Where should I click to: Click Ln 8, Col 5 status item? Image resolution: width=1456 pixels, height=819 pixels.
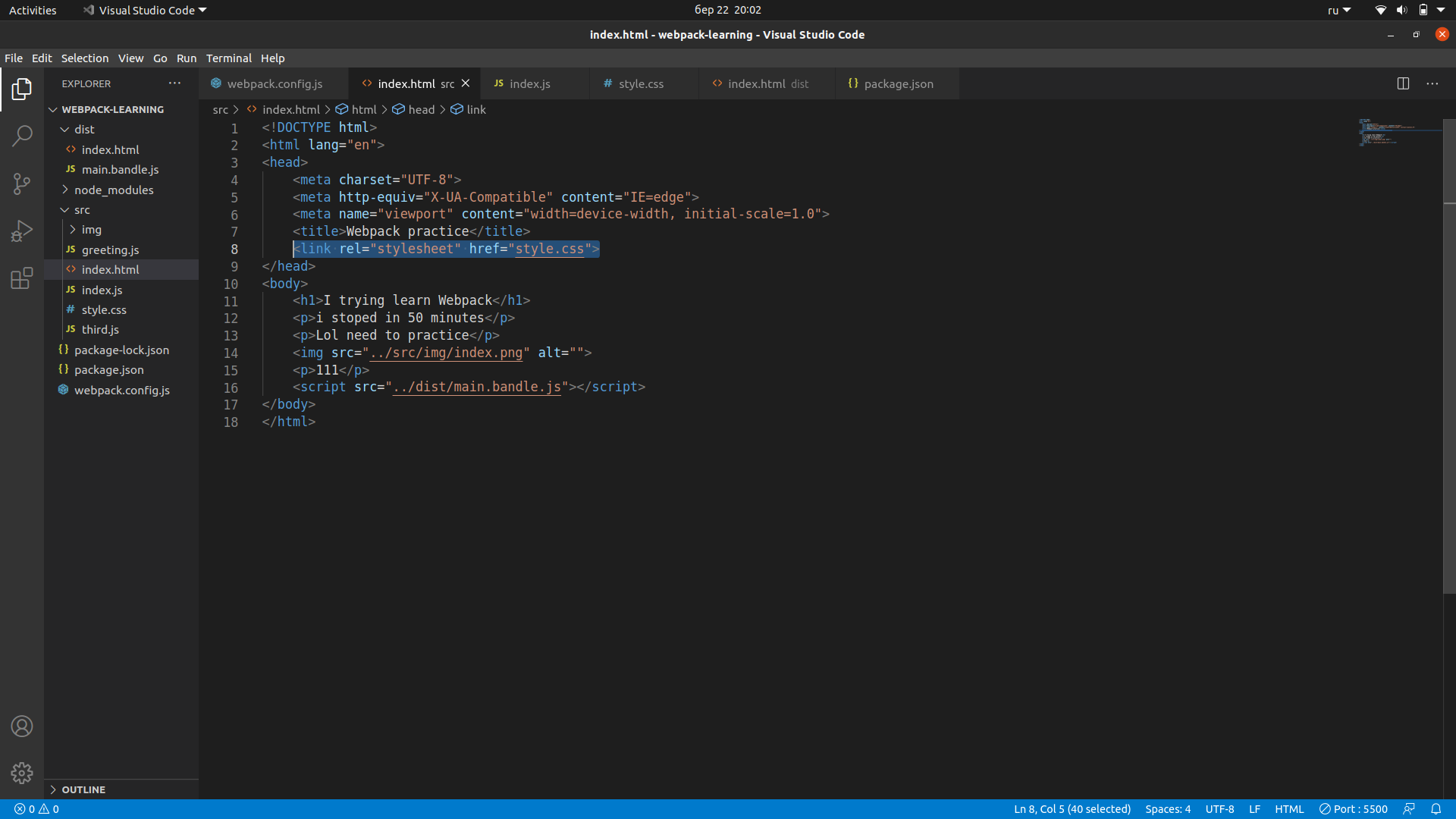(x=1072, y=809)
